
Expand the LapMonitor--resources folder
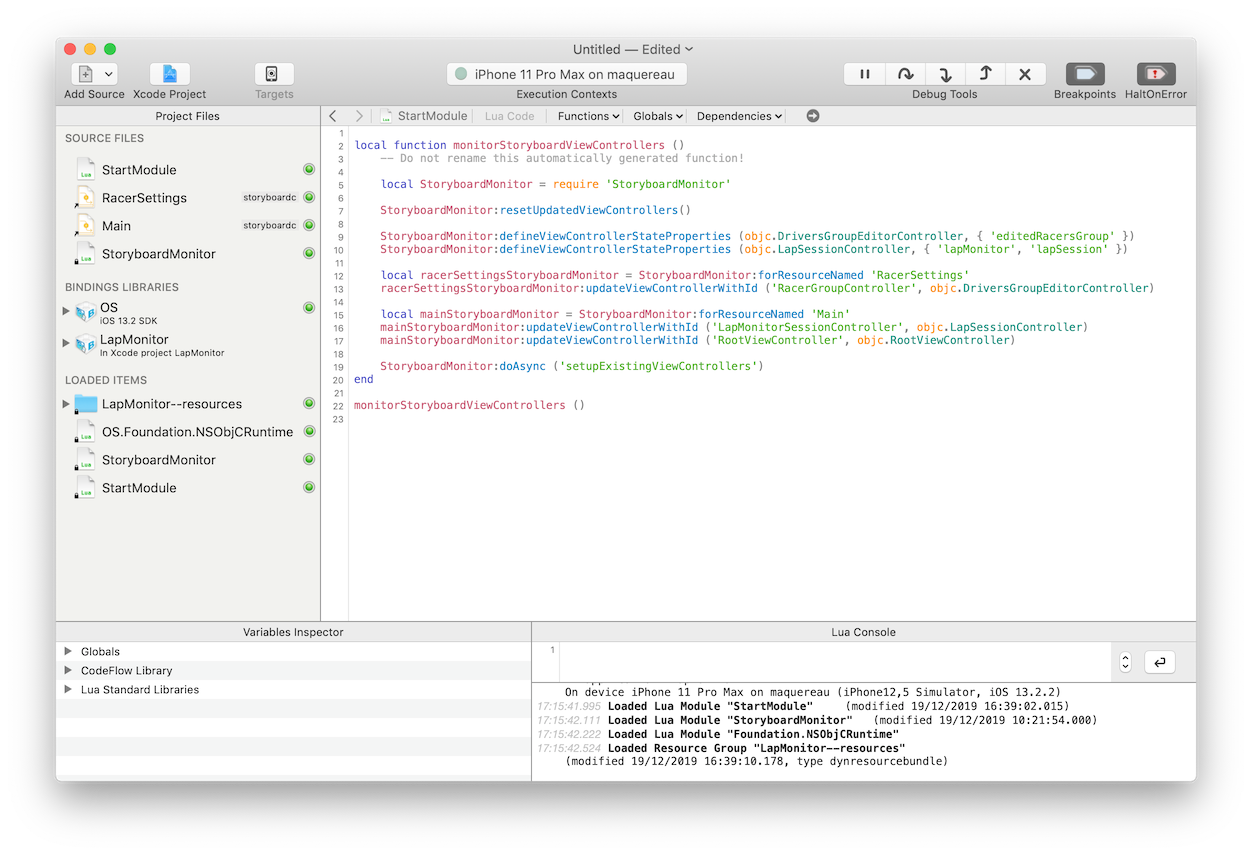tap(66, 404)
